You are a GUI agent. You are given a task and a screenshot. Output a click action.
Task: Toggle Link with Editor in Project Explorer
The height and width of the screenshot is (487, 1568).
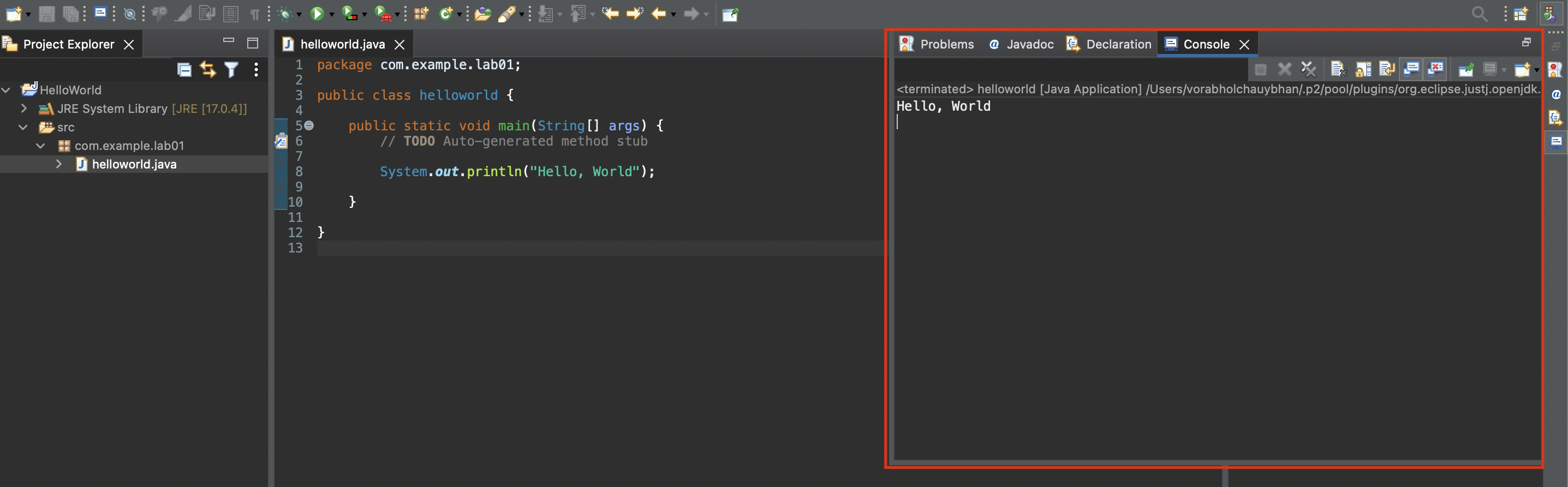[x=207, y=70]
